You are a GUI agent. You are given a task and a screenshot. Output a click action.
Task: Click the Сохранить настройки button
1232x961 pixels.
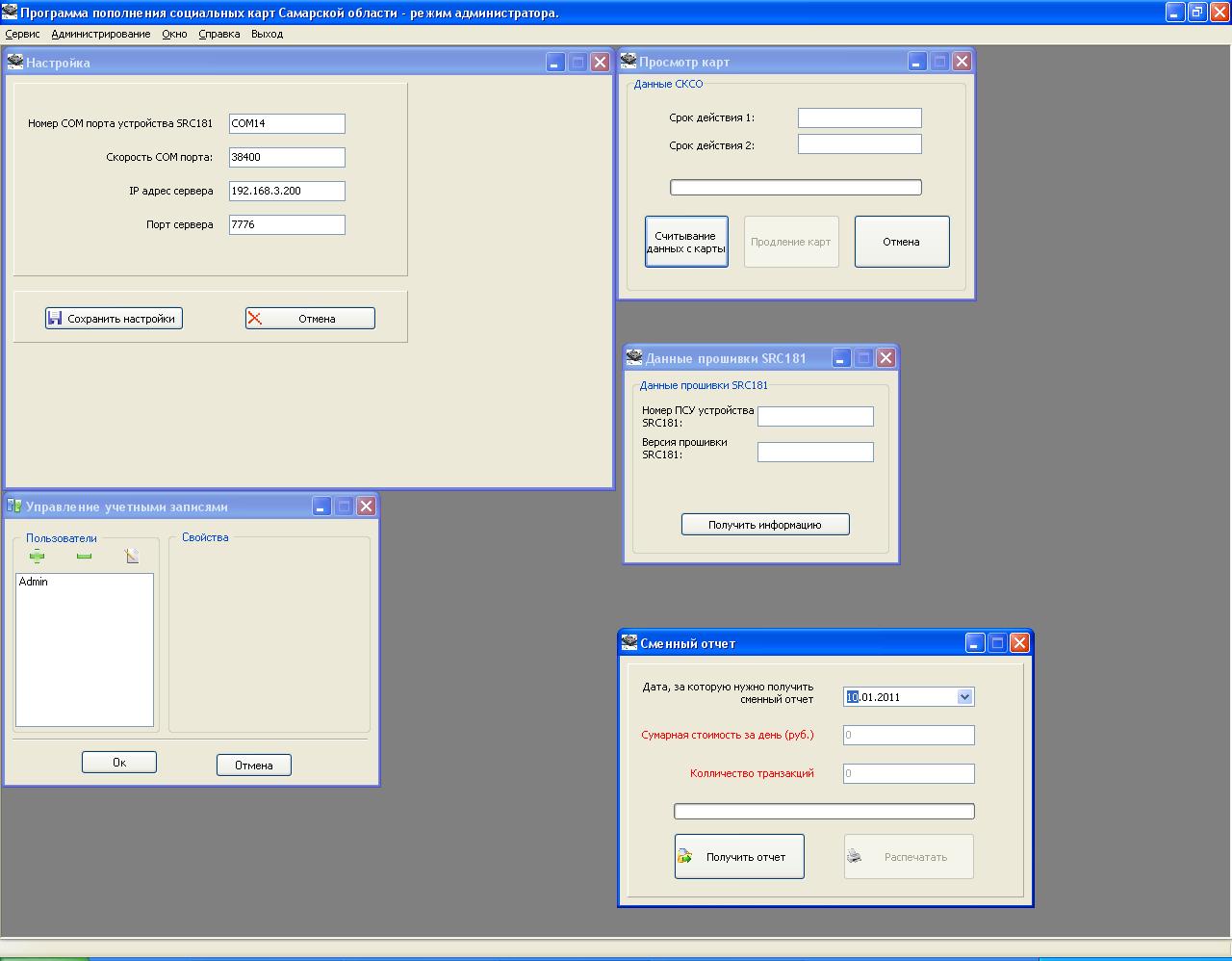point(114,319)
